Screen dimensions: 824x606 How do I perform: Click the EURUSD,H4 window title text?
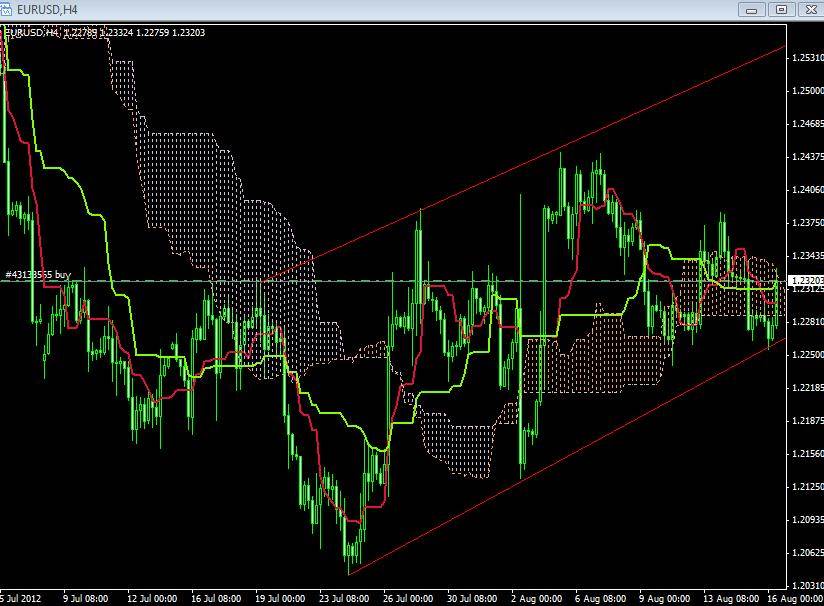(x=47, y=10)
